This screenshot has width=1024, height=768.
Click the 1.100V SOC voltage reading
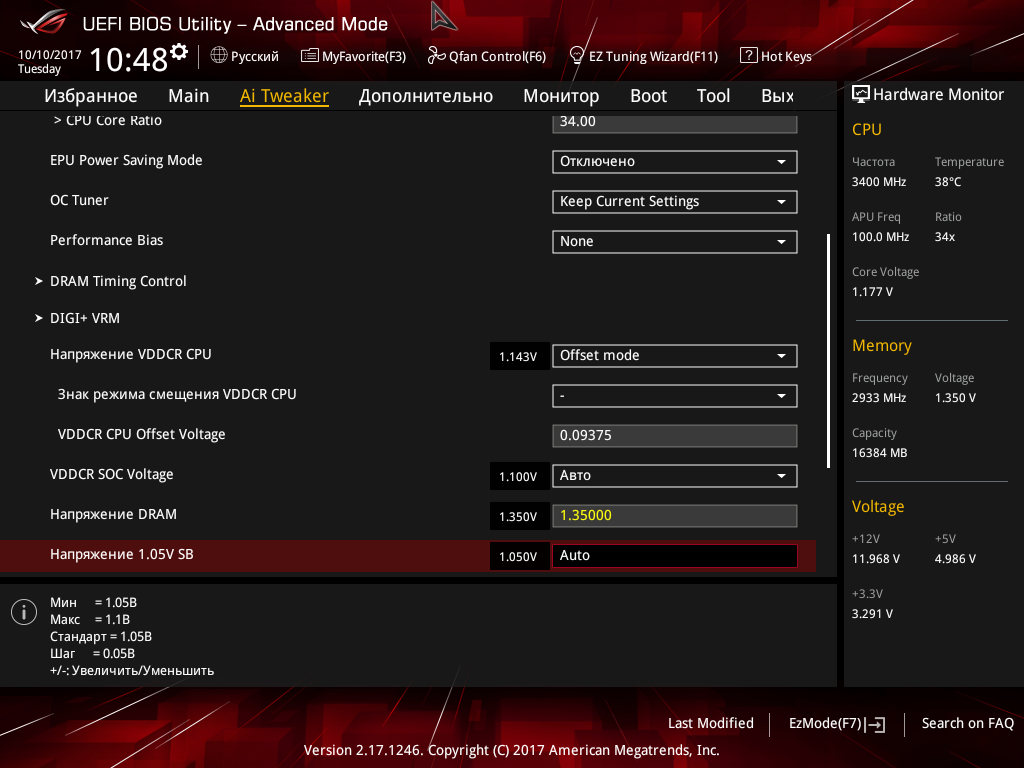(518, 477)
